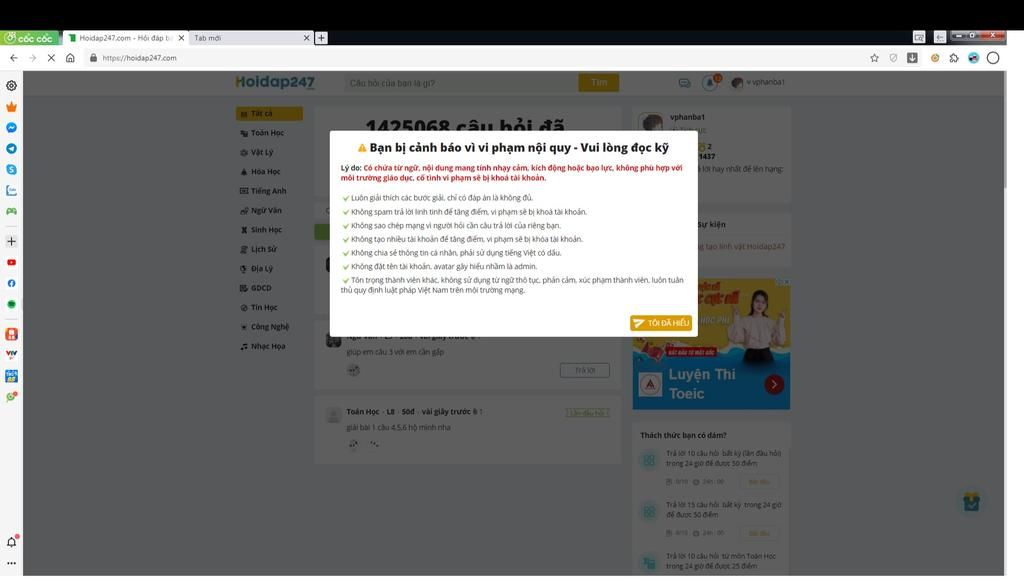Select Lịch Sử subject category
Image resolution: width=1024 pixels, height=583 pixels.
259,249
